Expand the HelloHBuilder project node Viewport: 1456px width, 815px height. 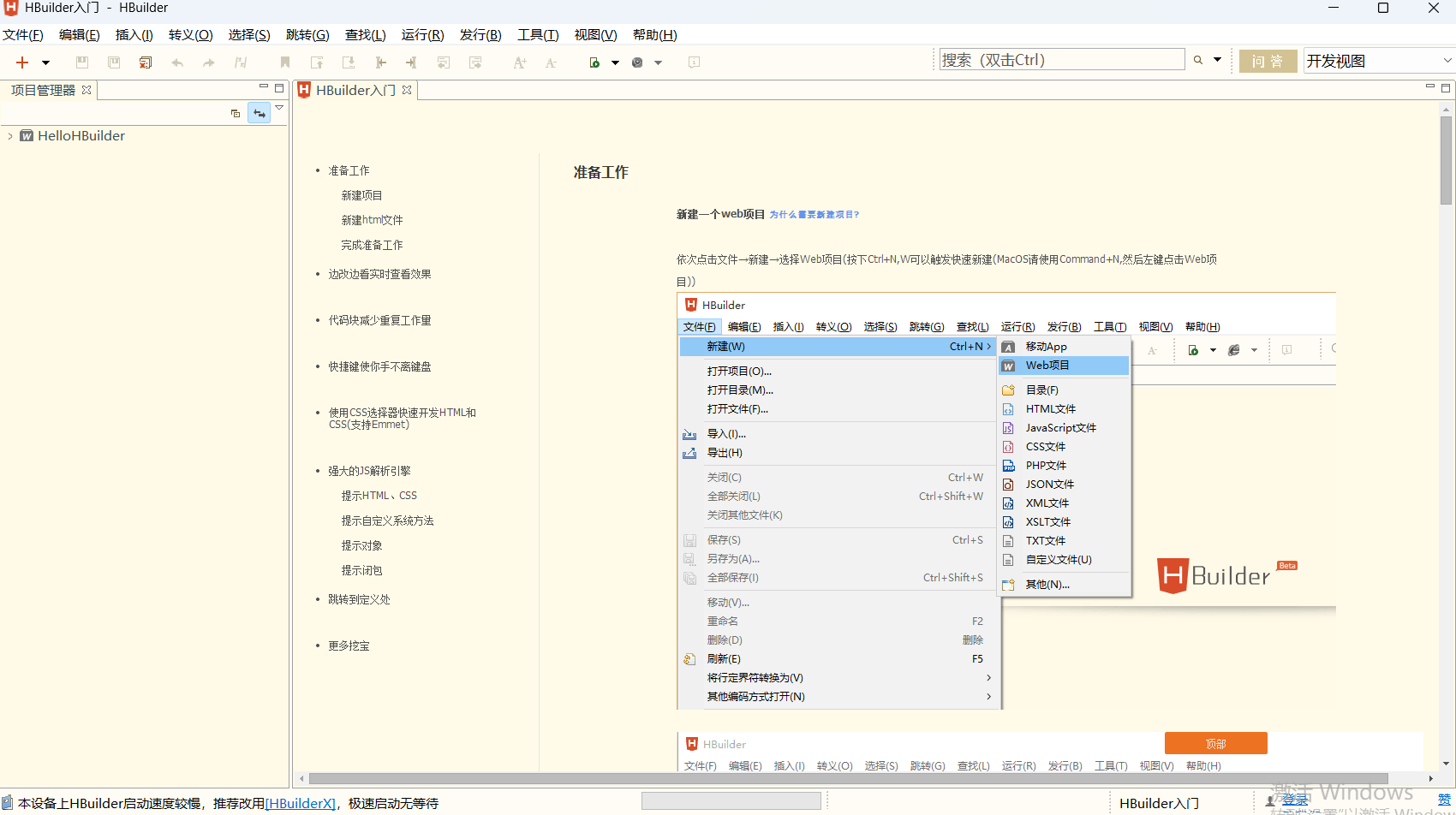10,136
